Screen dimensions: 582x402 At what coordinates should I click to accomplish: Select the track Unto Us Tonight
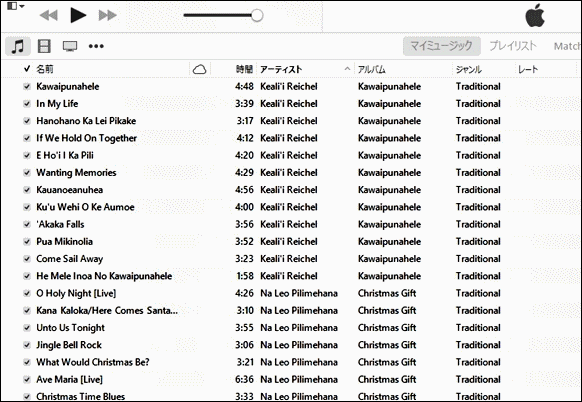(70, 328)
